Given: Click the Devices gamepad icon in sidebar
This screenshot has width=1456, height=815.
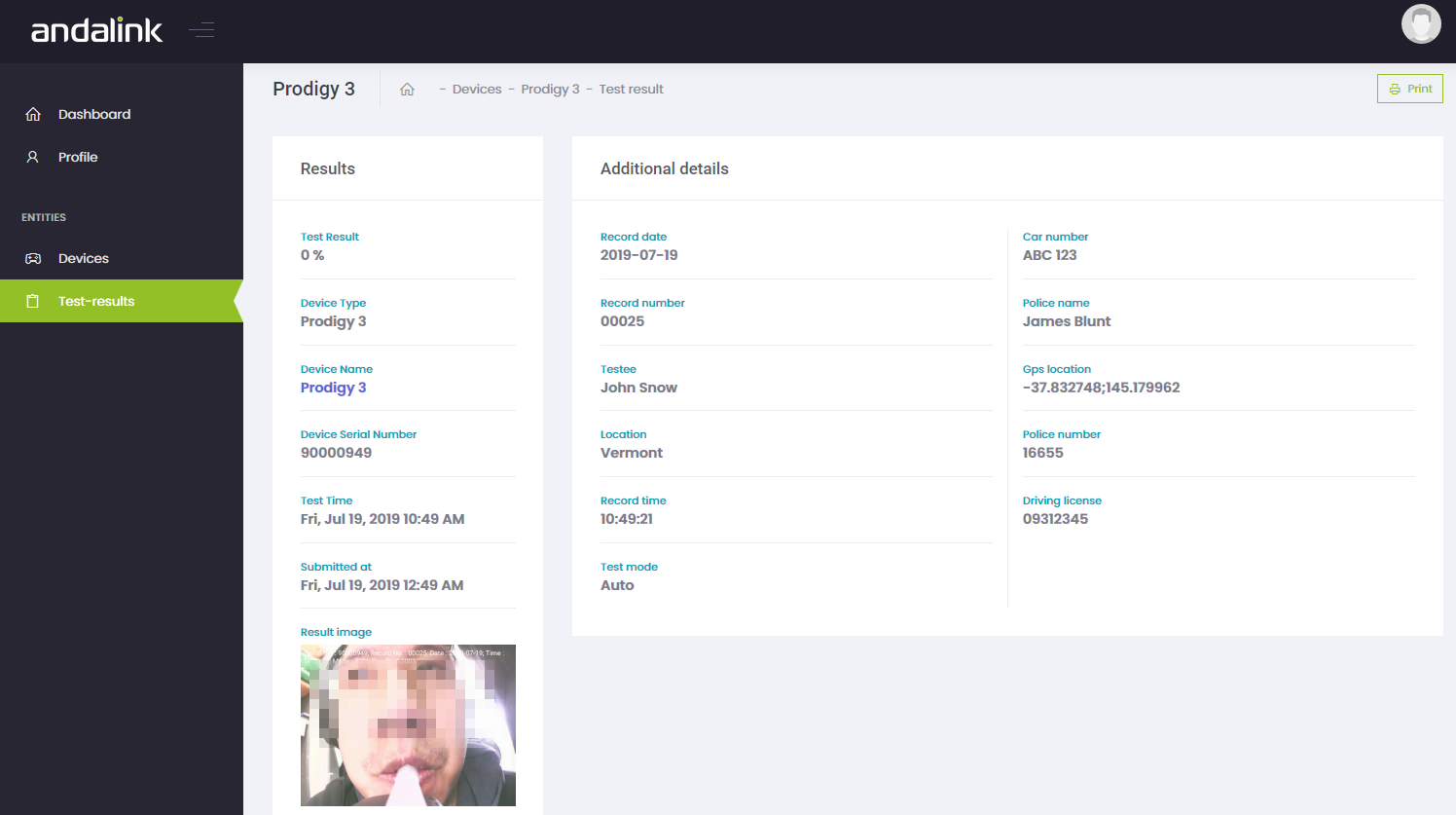Looking at the screenshot, I should 33,258.
